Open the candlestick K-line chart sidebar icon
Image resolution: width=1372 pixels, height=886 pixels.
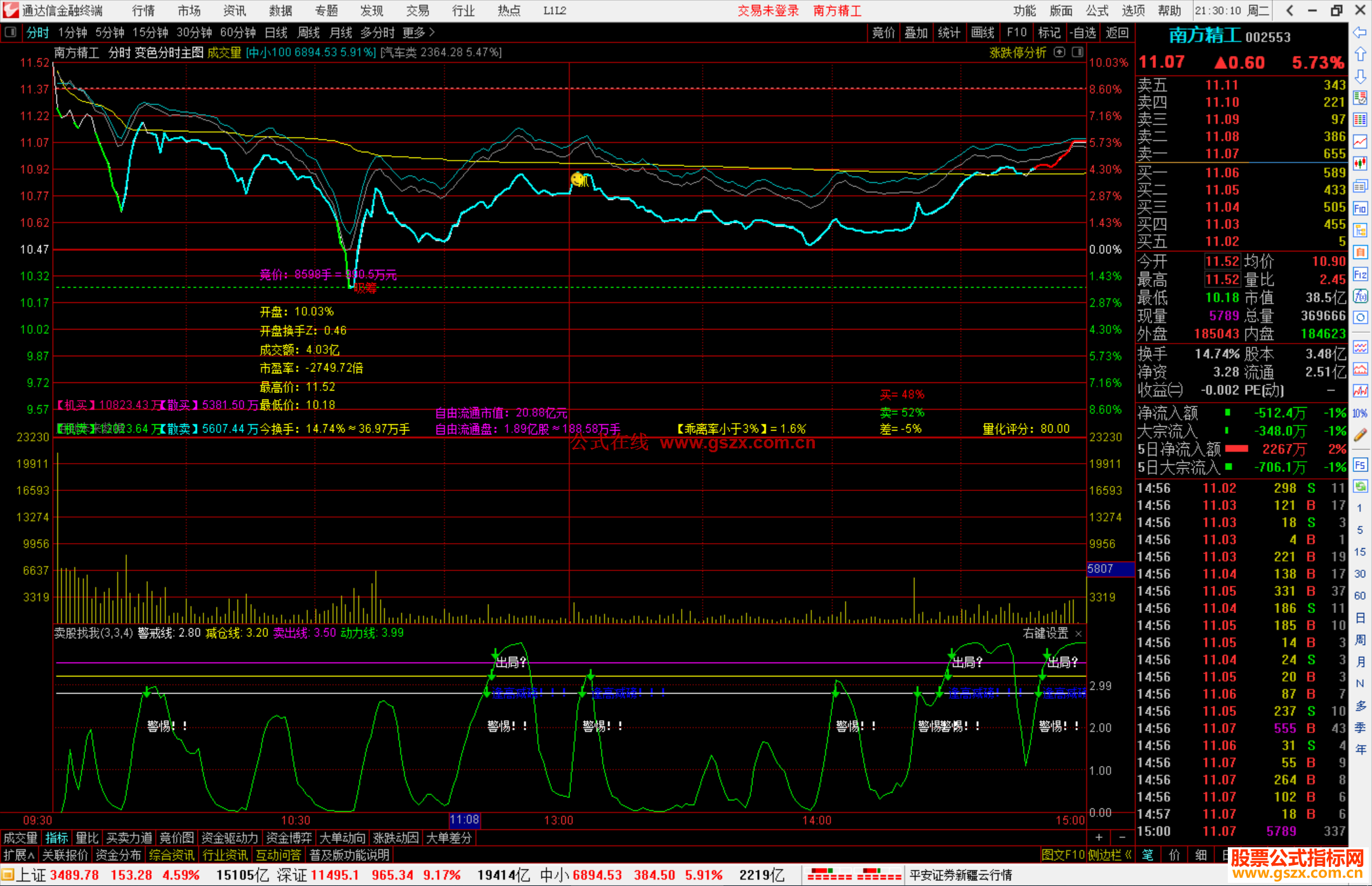pos(1360,164)
